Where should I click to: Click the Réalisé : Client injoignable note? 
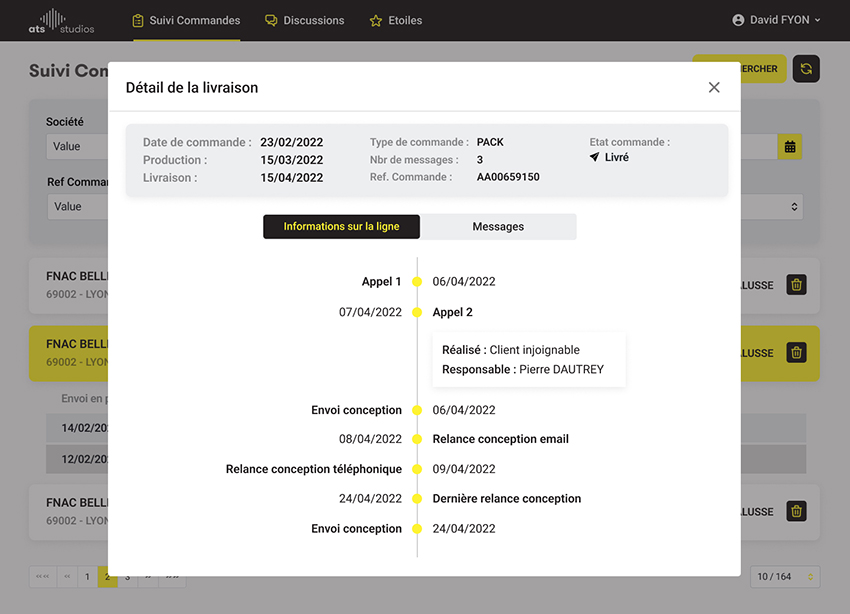511,350
